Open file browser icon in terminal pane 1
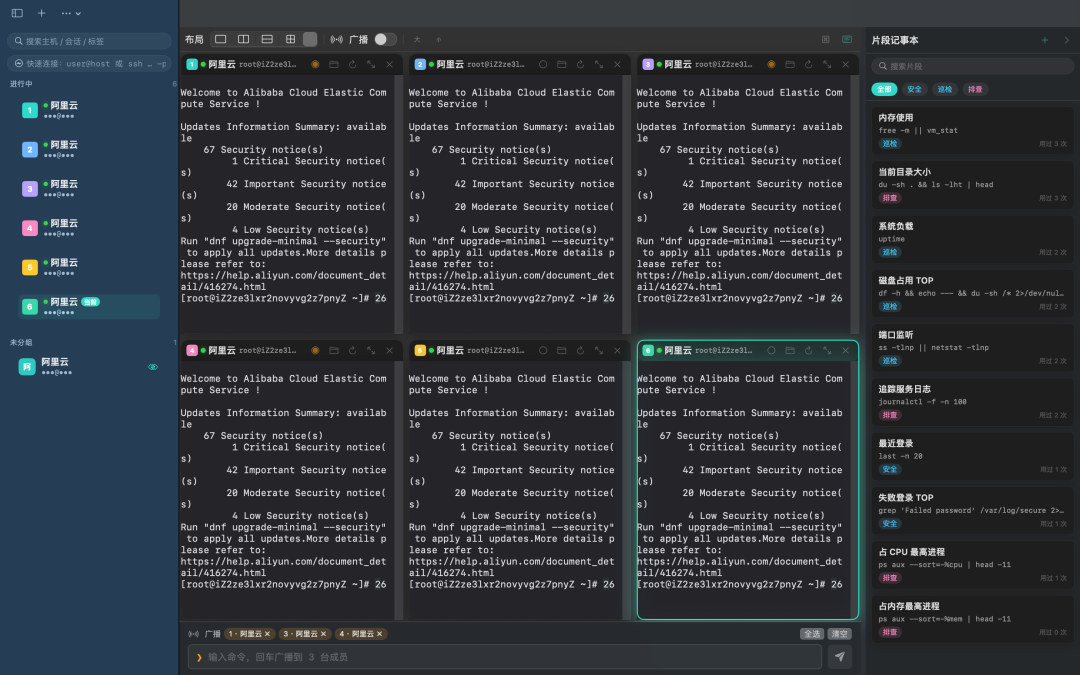The height and width of the screenshot is (675, 1080). click(333, 64)
